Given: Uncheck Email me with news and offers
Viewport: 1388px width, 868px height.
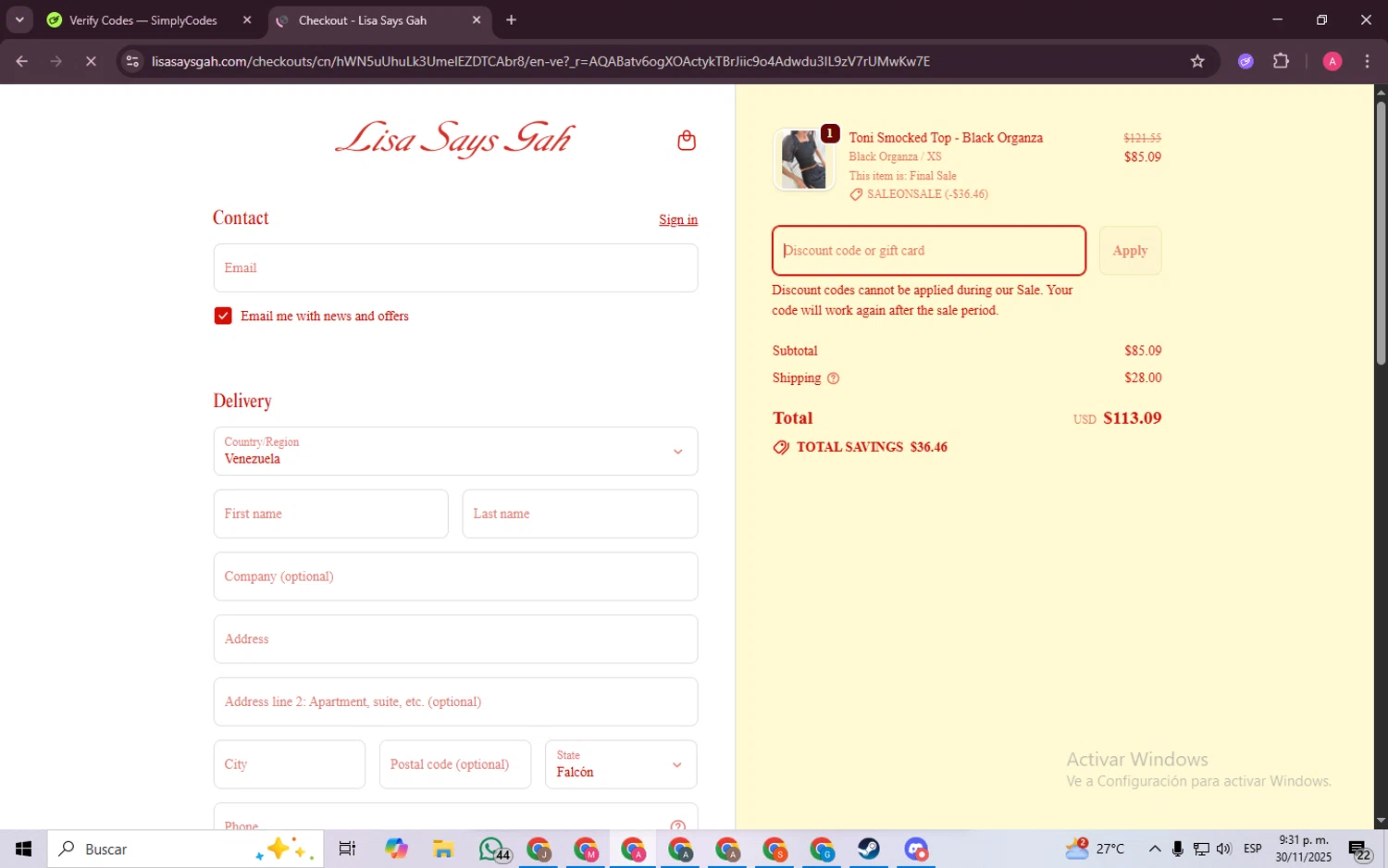Looking at the screenshot, I should coord(223,316).
